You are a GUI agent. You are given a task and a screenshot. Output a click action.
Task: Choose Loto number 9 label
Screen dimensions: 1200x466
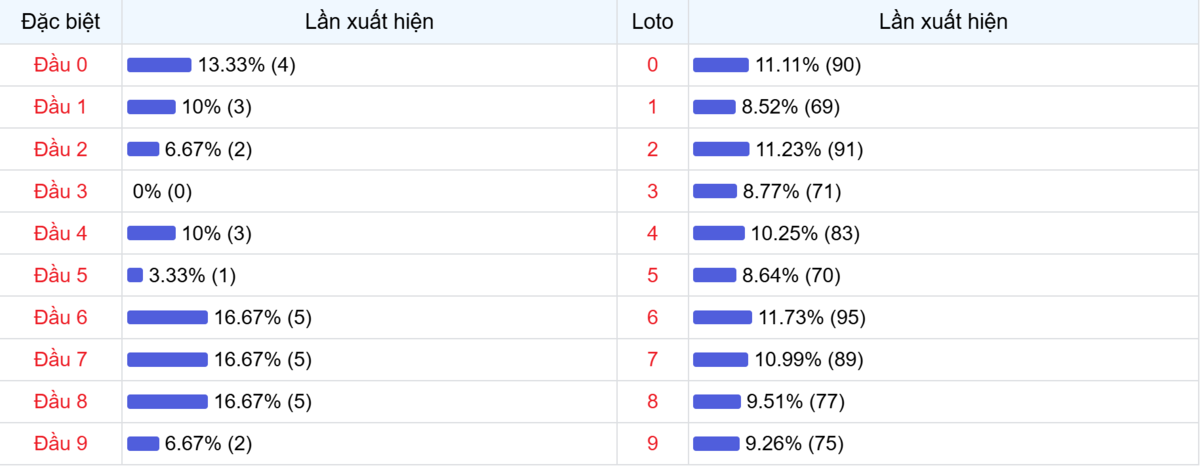coord(653,444)
